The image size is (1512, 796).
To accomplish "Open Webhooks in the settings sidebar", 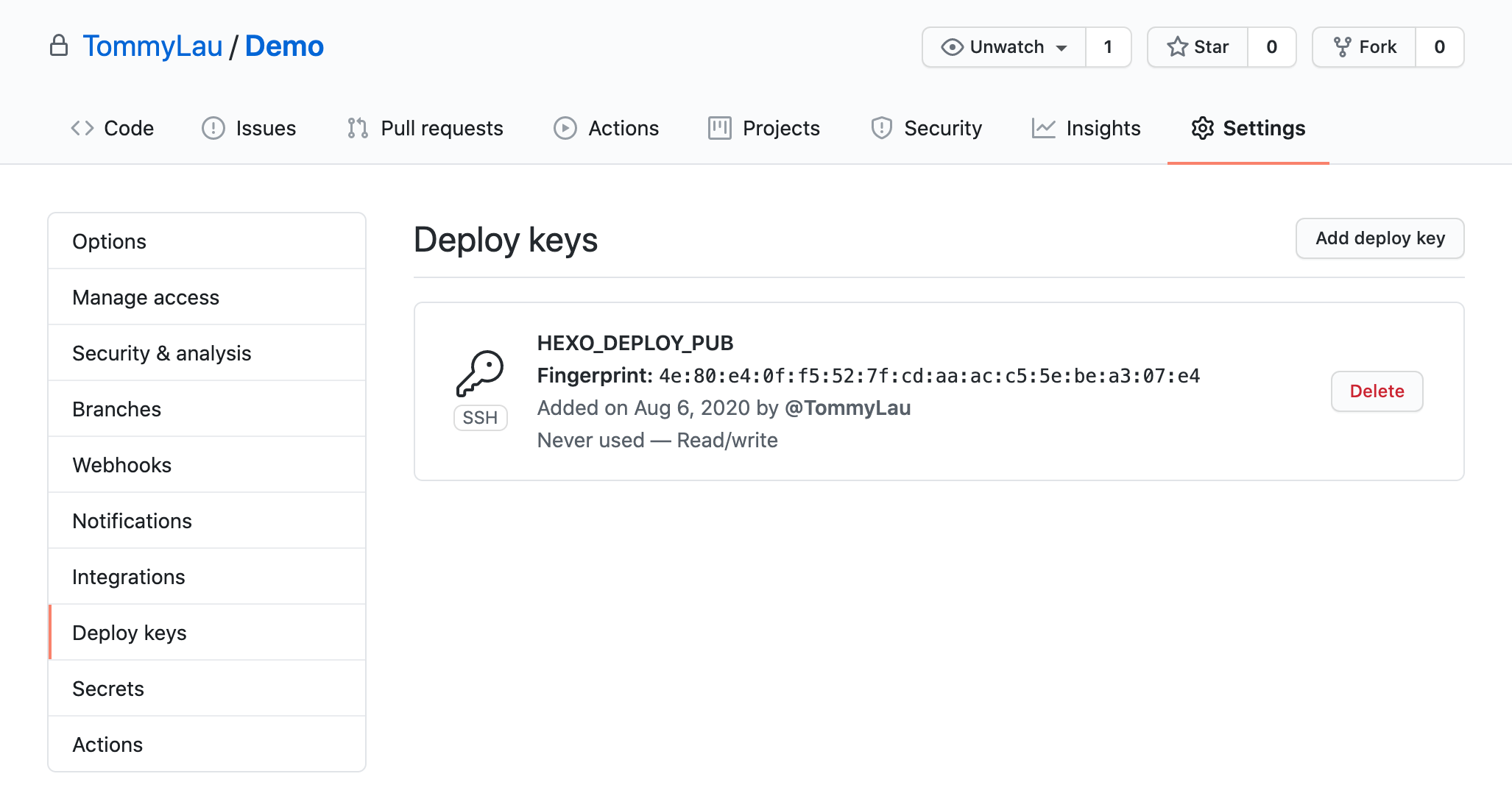I will tap(121, 465).
